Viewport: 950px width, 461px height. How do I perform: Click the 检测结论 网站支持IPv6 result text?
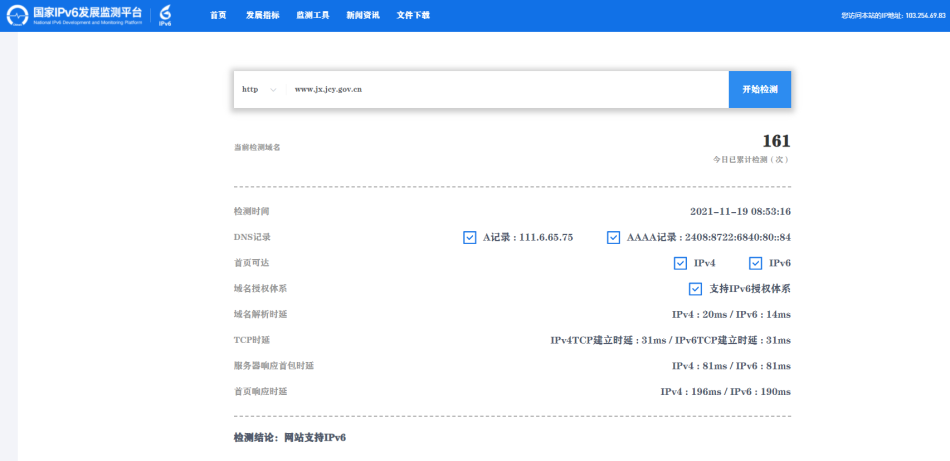[289, 438]
